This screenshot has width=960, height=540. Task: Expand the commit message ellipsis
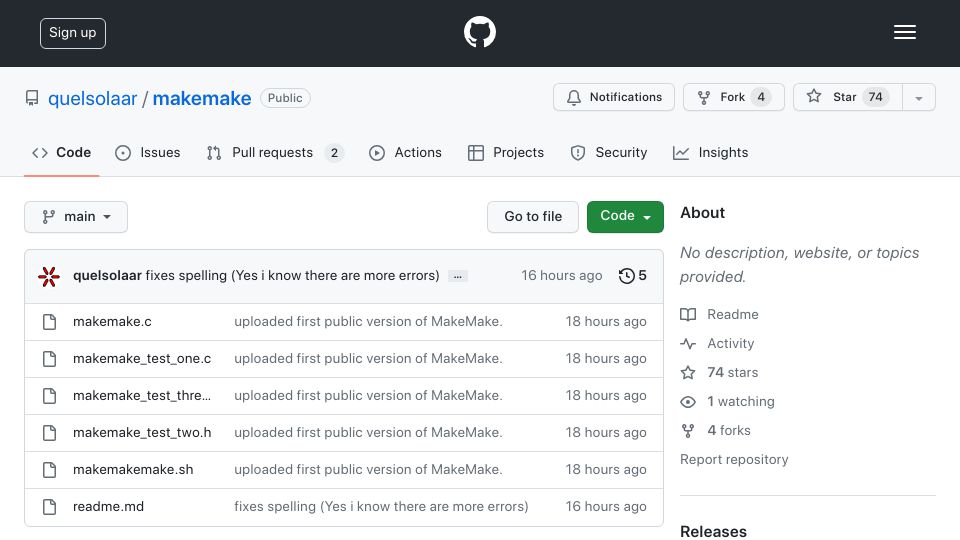457,276
